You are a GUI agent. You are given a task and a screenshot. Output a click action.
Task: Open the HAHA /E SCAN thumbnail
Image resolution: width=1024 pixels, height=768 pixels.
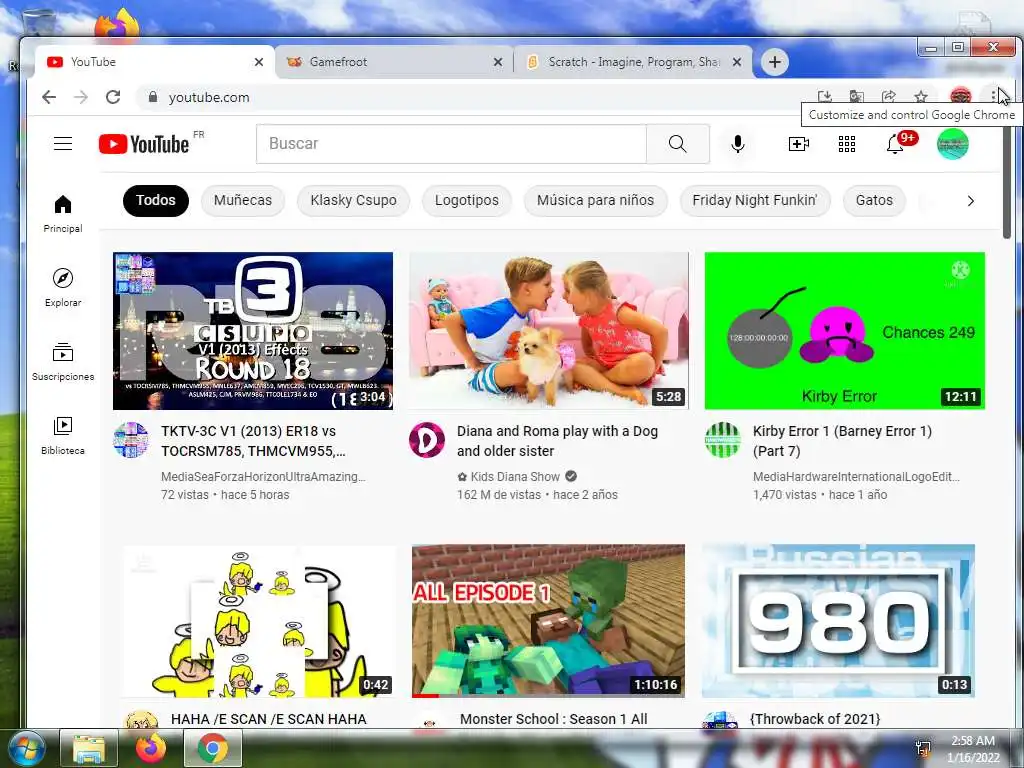point(259,621)
